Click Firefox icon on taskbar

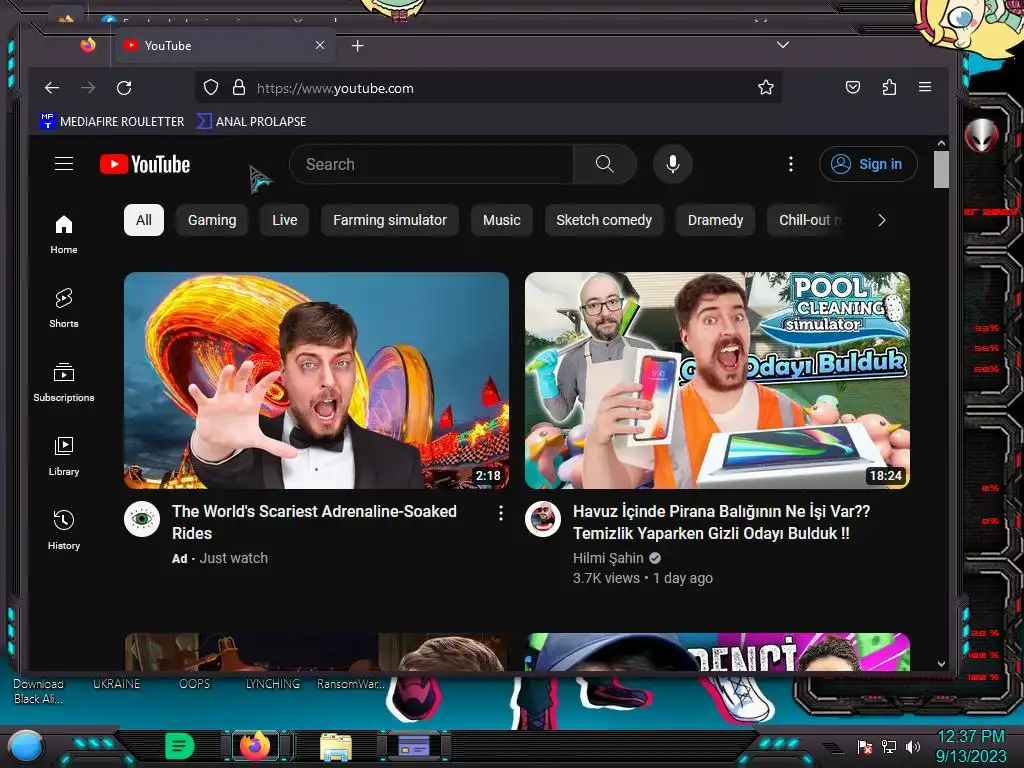[x=255, y=746]
